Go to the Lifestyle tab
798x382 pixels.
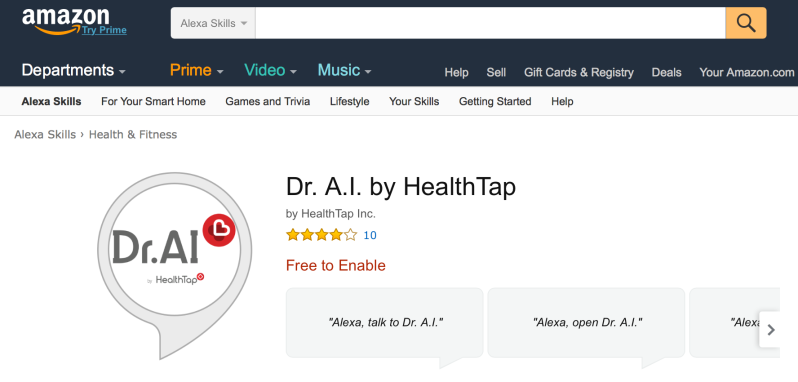(x=350, y=101)
